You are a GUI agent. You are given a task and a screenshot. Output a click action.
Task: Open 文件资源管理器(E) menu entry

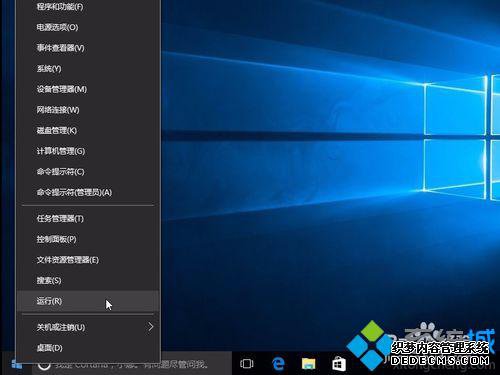[88, 260]
